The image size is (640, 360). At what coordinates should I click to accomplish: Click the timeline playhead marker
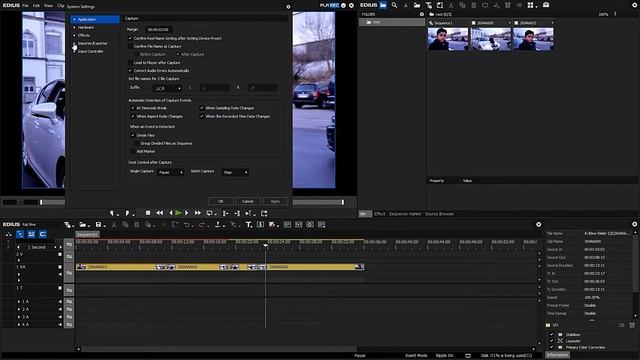click(x=265, y=246)
